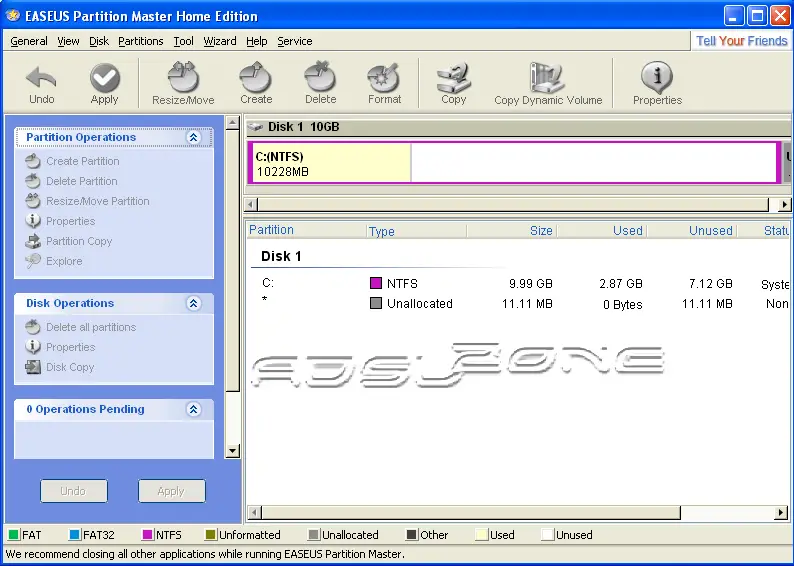Open the General menu
This screenshot has width=794, height=566.
[x=29, y=41]
